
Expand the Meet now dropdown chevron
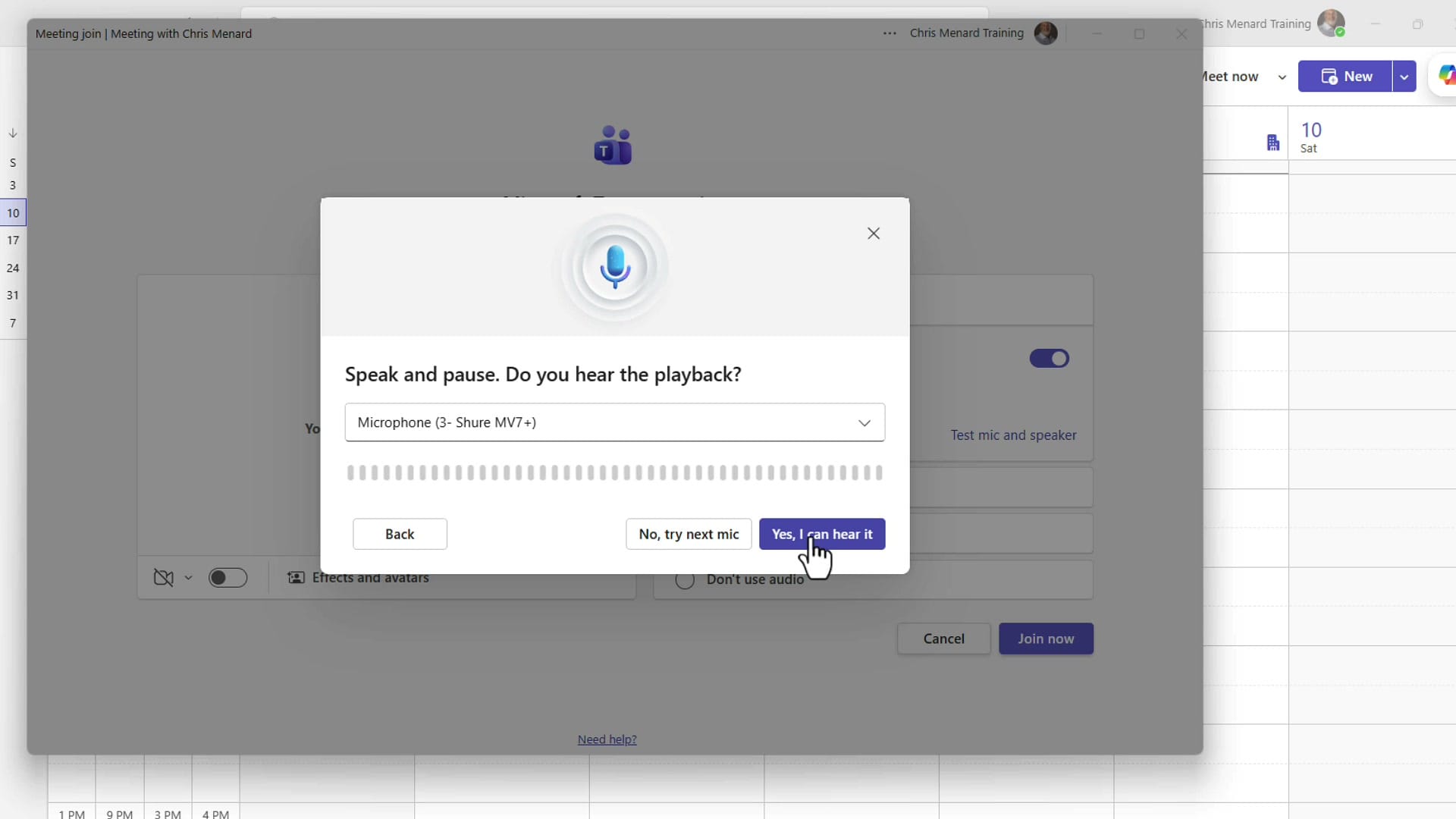[x=1282, y=77]
